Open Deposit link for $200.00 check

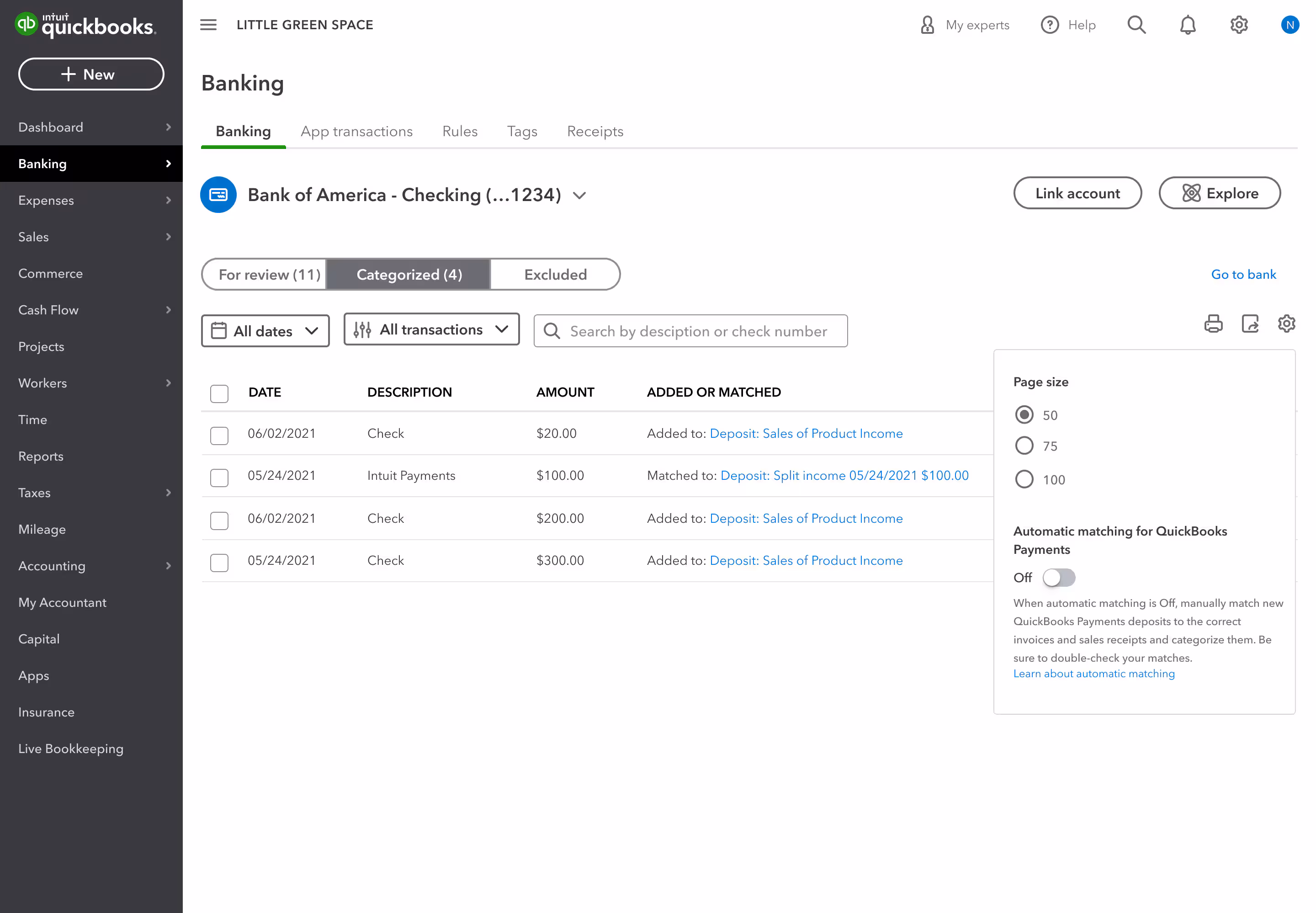806,519
